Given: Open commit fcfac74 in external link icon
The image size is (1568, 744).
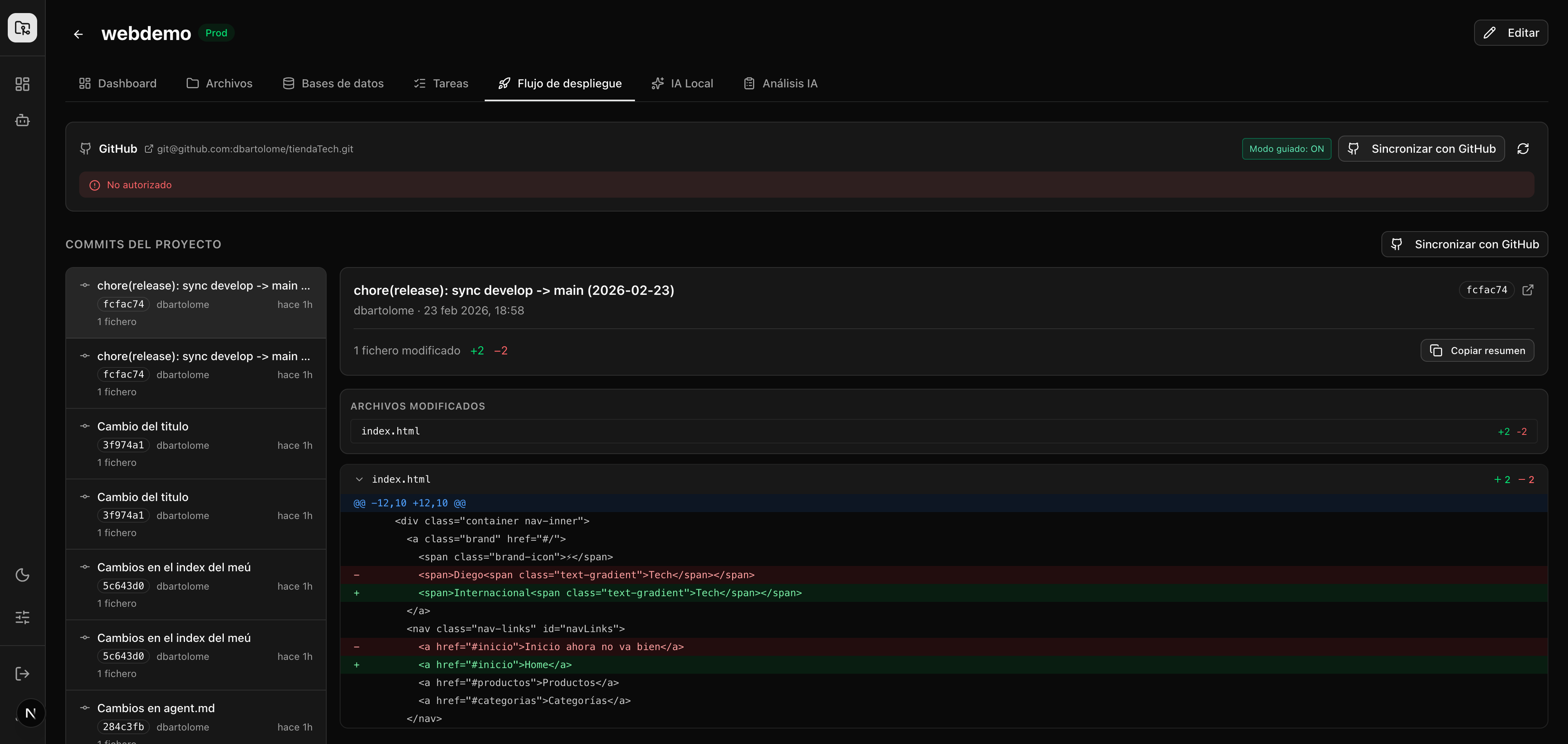Looking at the screenshot, I should pos(1527,290).
